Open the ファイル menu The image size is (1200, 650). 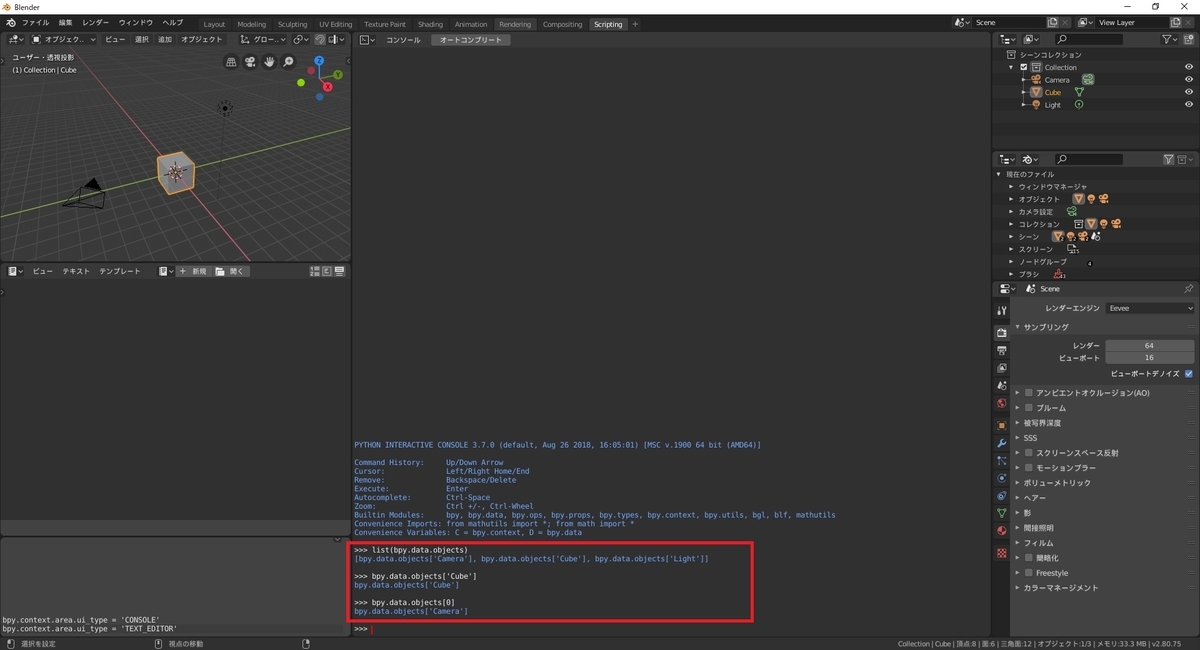tap(35, 23)
